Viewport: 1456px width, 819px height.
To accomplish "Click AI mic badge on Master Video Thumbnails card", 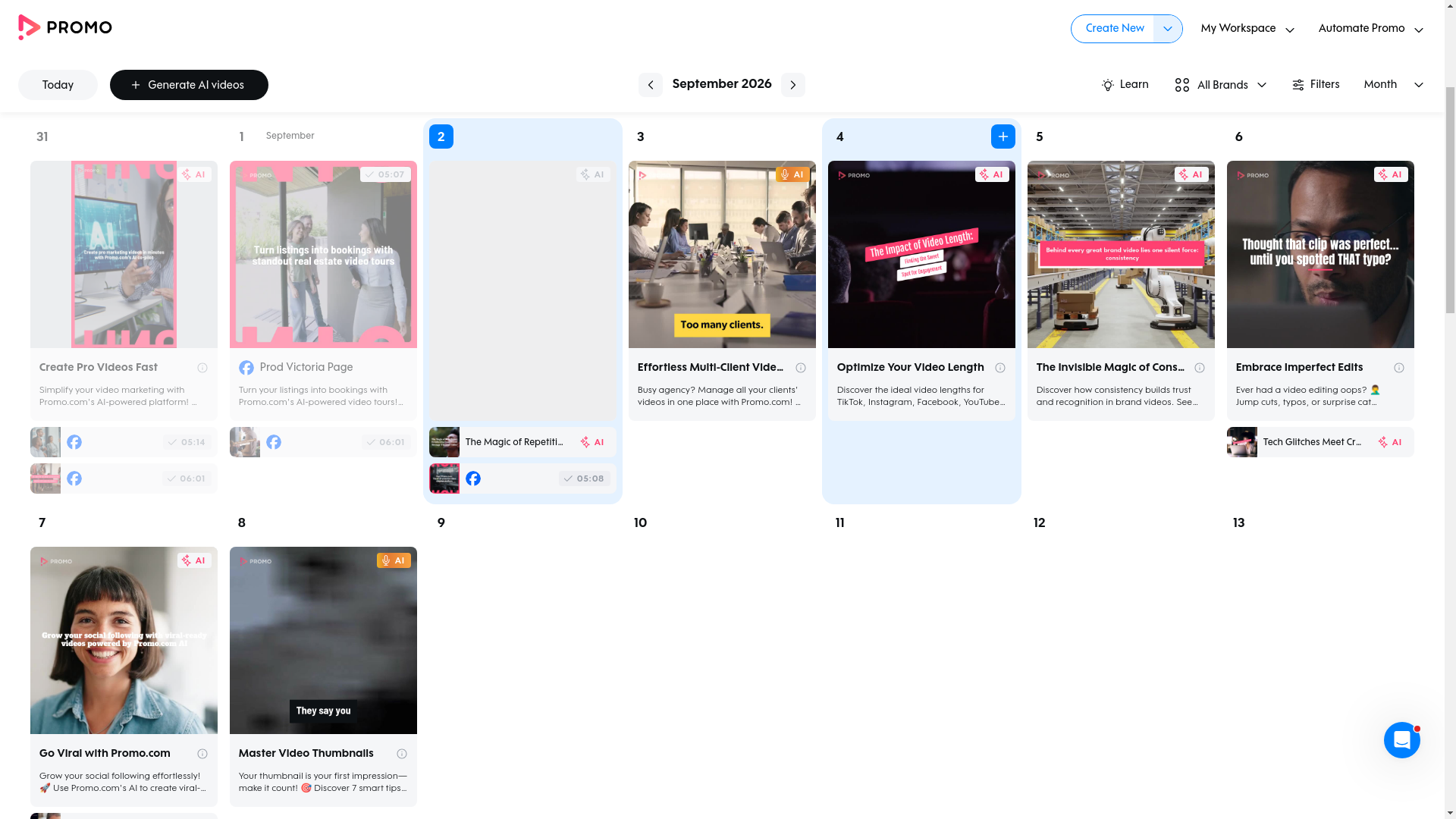I will (x=393, y=560).
